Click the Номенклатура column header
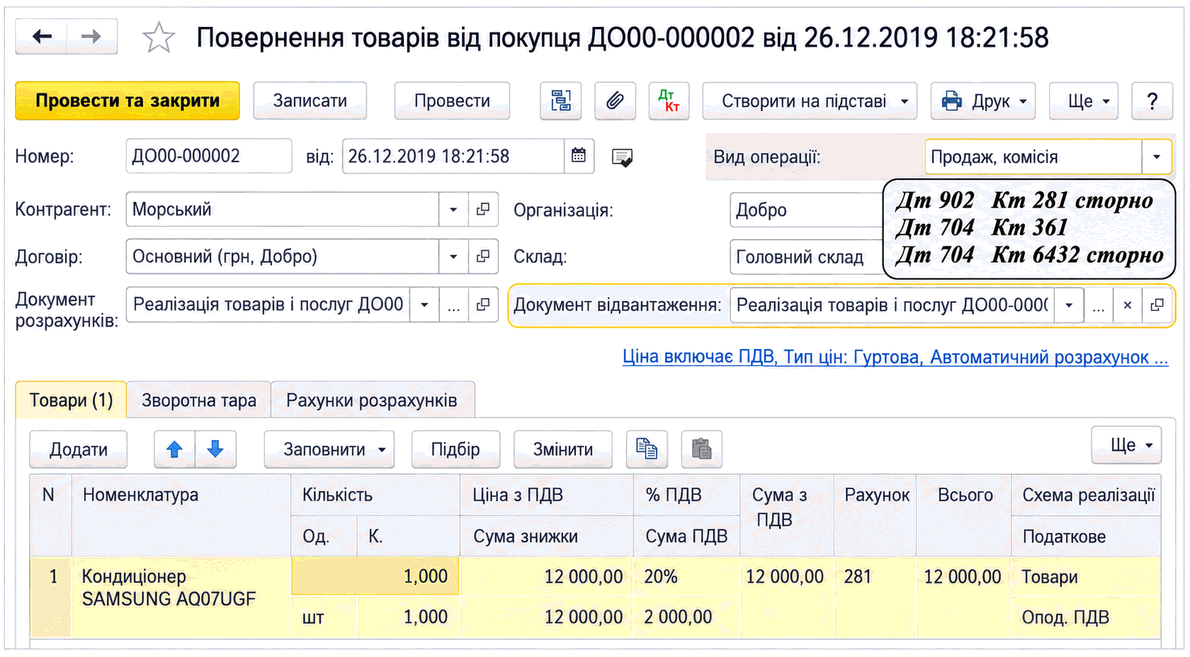Viewport: 1190px width, 657px height. [x=181, y=516]
